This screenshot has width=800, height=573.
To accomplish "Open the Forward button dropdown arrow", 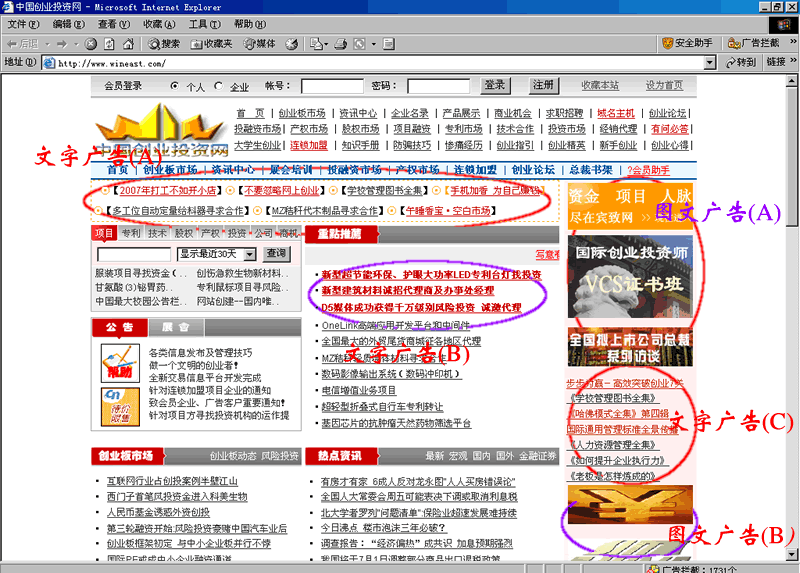I will coord(76,44).
